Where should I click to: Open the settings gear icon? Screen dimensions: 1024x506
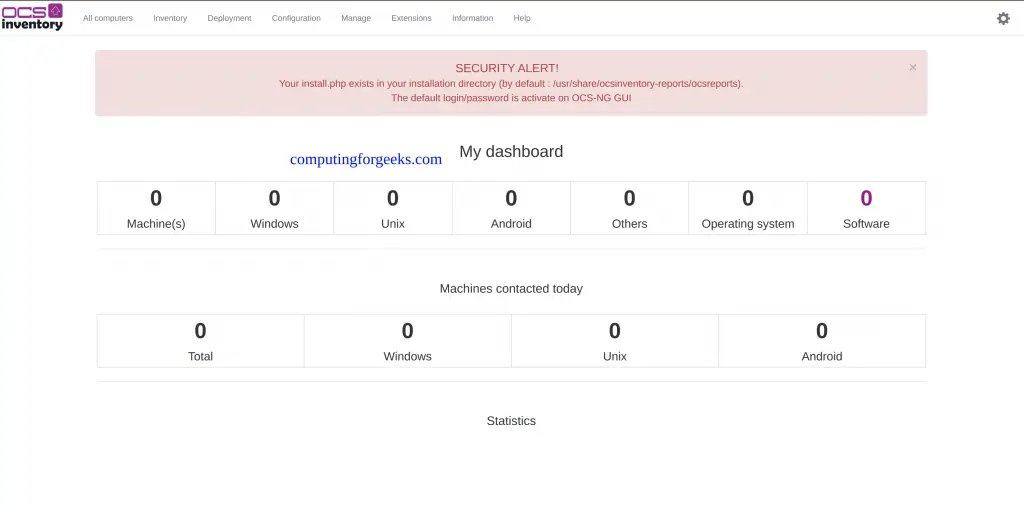click(1003, 18)
